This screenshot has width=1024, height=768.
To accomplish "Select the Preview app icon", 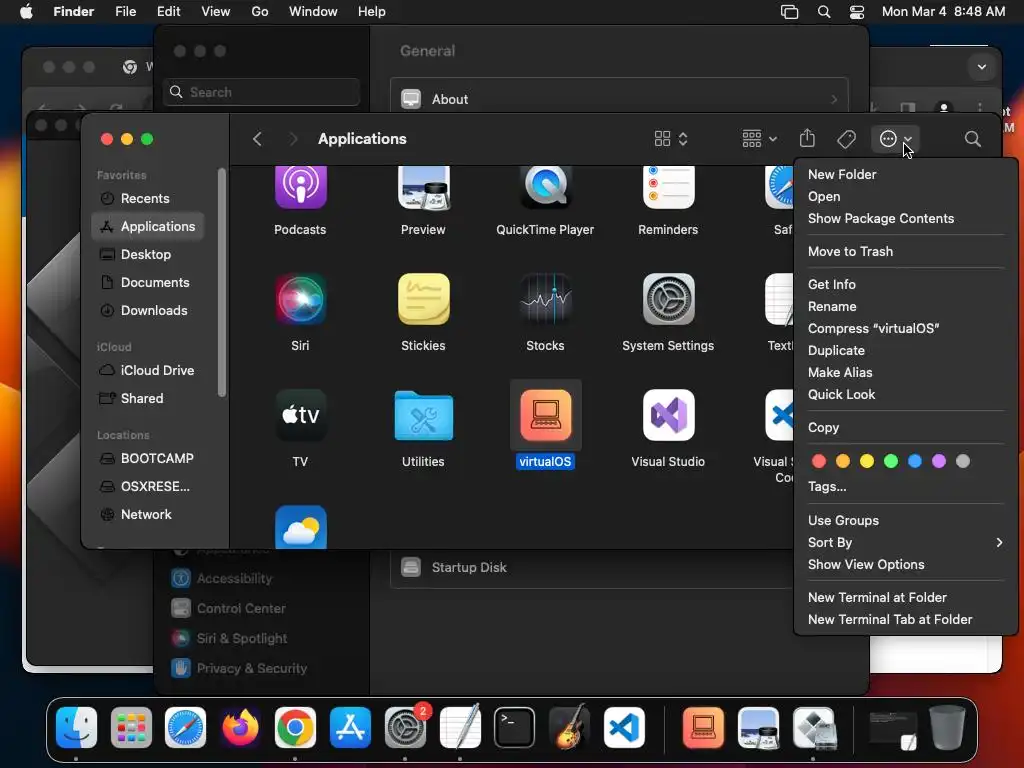I will click(423, 188).
